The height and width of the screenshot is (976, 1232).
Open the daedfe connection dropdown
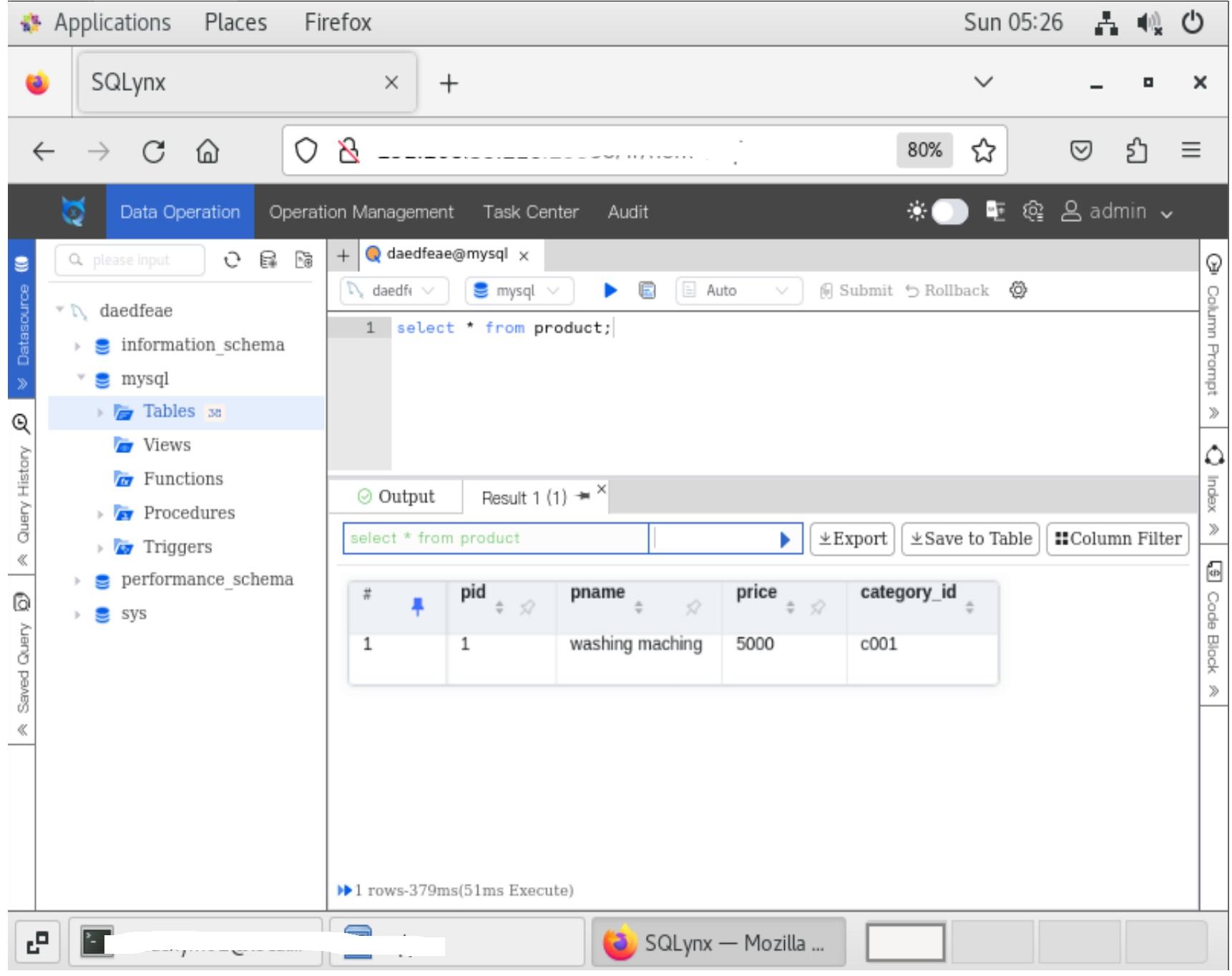(x=394, y=291)
